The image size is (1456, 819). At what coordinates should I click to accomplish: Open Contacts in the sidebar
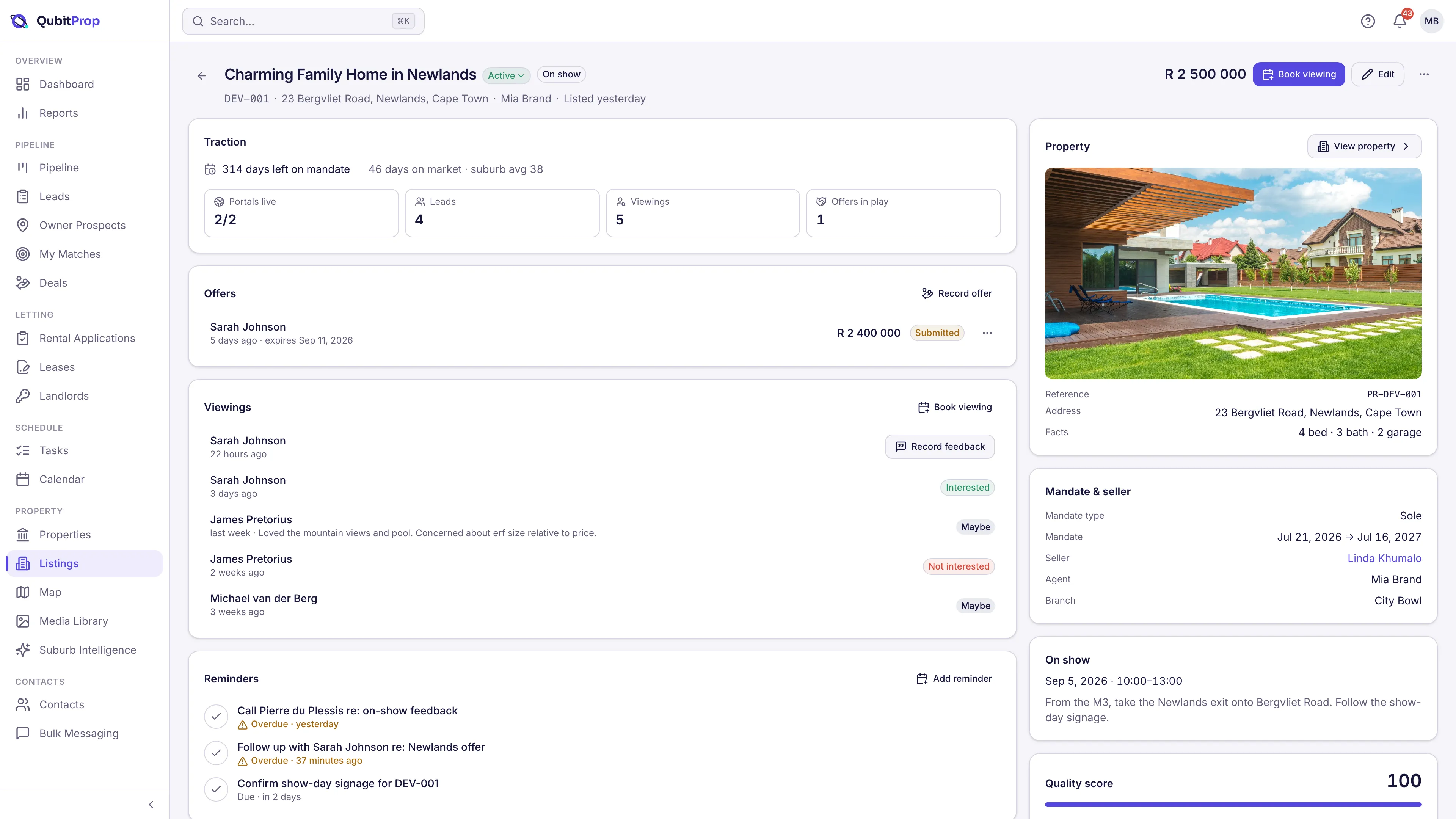pyautogui.click(x=85, y=704)
